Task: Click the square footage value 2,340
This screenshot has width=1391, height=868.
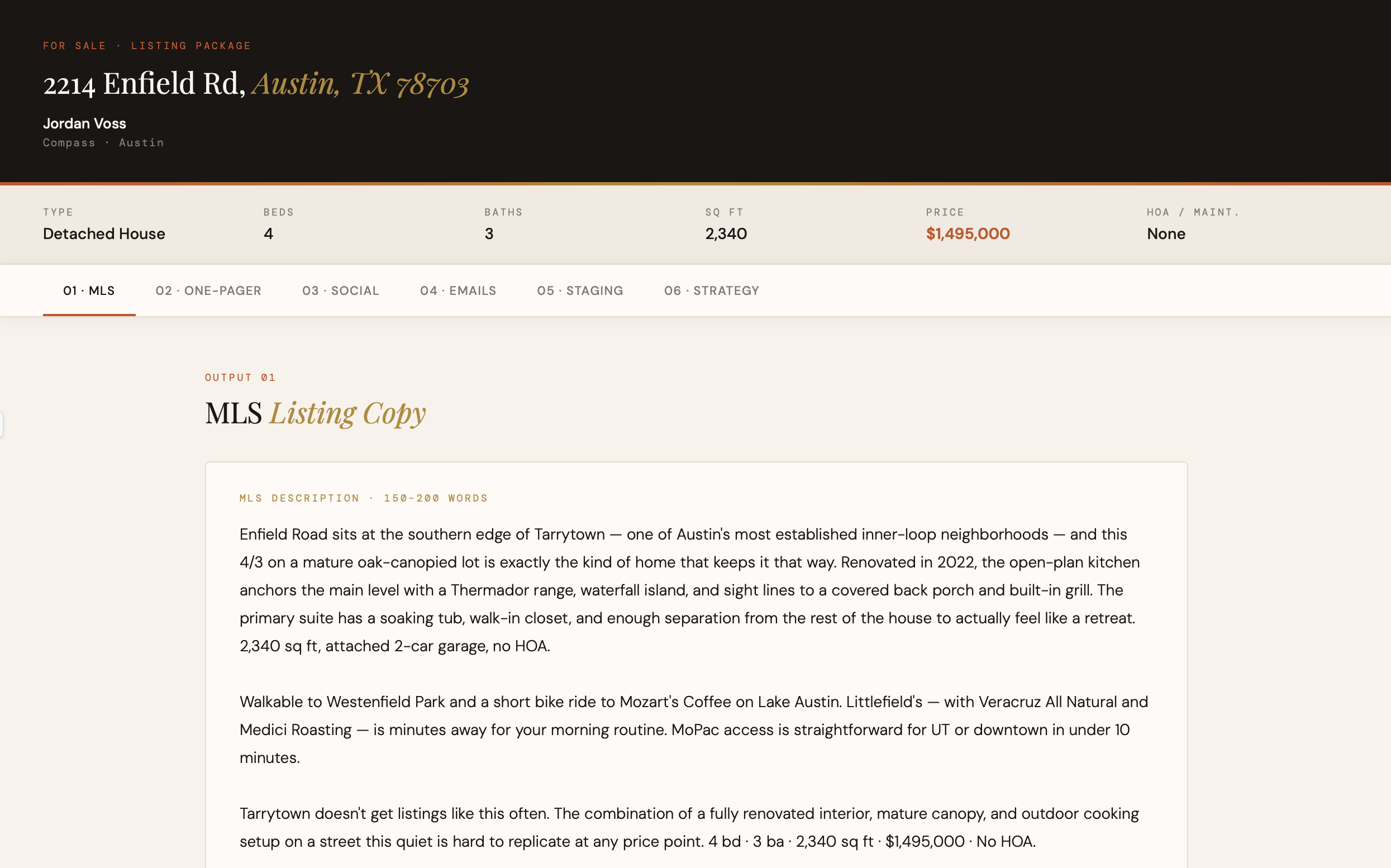Action: coord(726,233)
